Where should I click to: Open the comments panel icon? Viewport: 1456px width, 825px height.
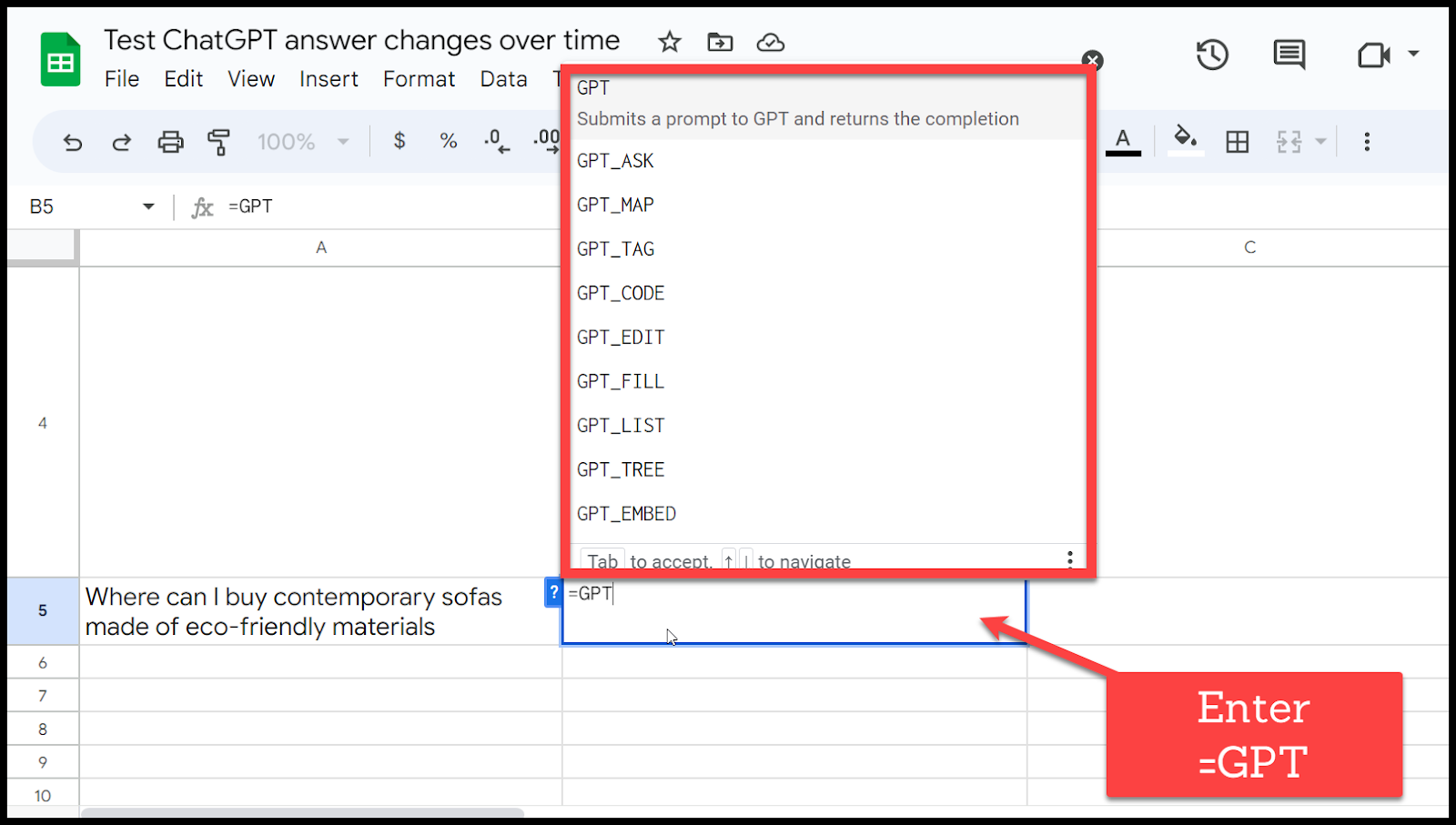1289,55
